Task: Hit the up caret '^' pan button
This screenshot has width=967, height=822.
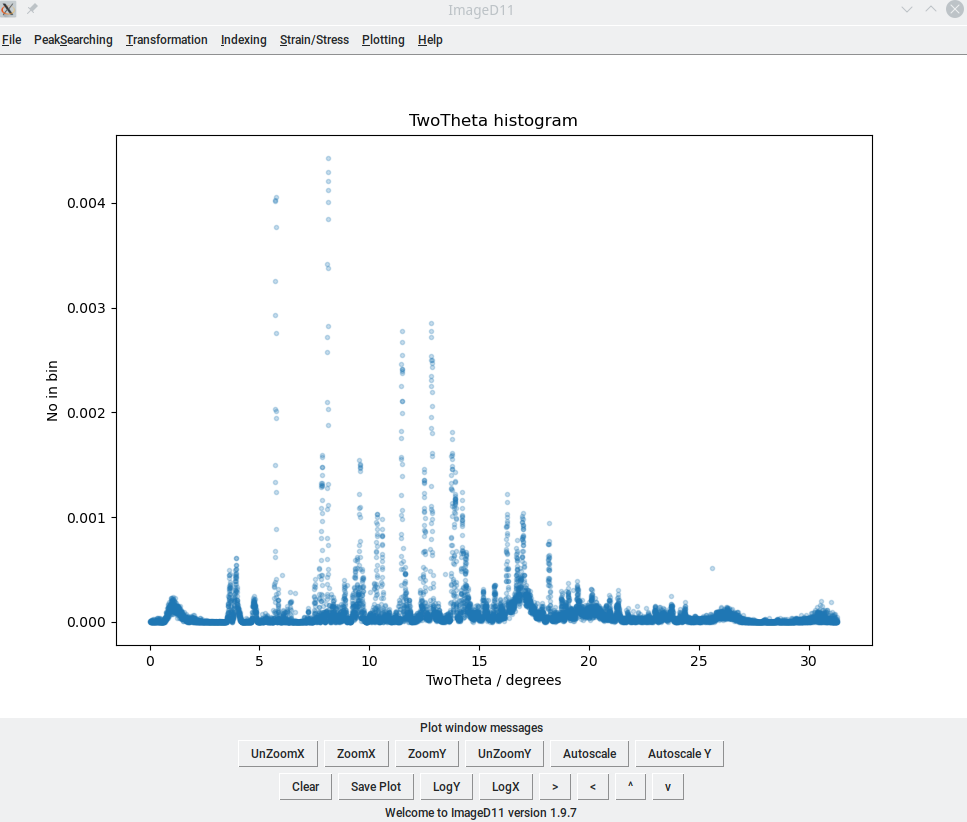Action: coord(630,787)
